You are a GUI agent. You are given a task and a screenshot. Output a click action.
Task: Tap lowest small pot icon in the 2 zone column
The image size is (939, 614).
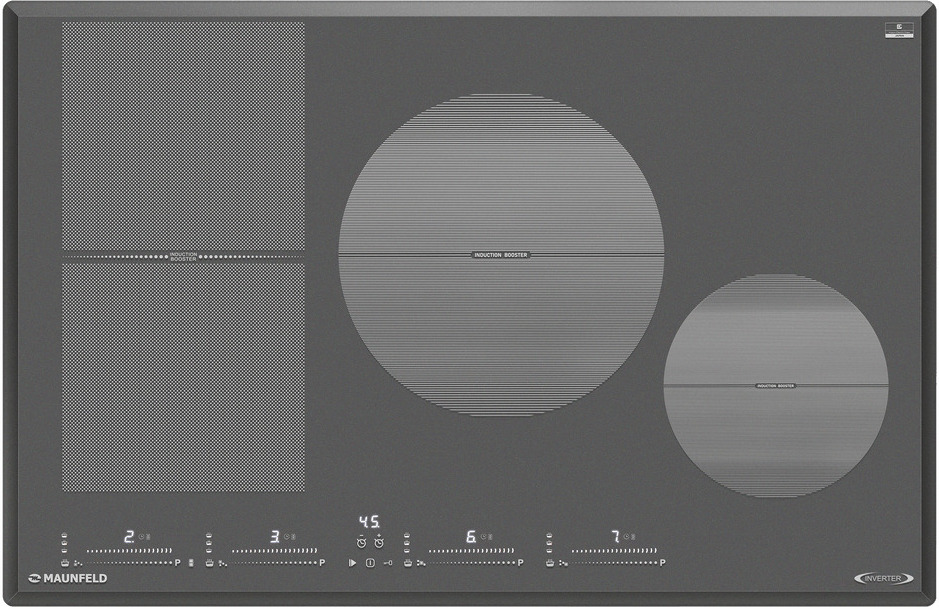pyautogui.click(x=64, y=551)
